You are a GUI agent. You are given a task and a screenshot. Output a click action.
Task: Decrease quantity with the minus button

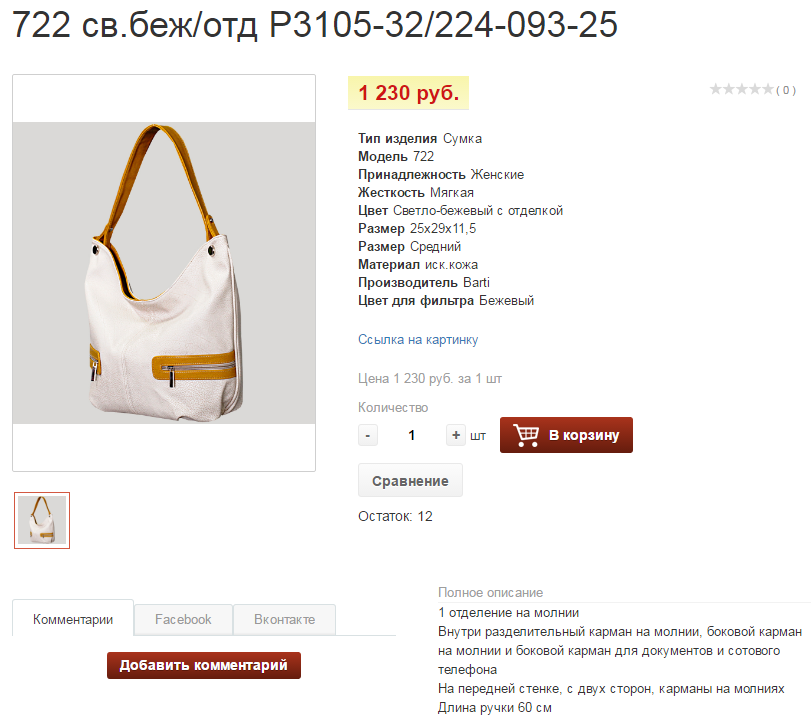pyautogui.click(x=368, y=435)
